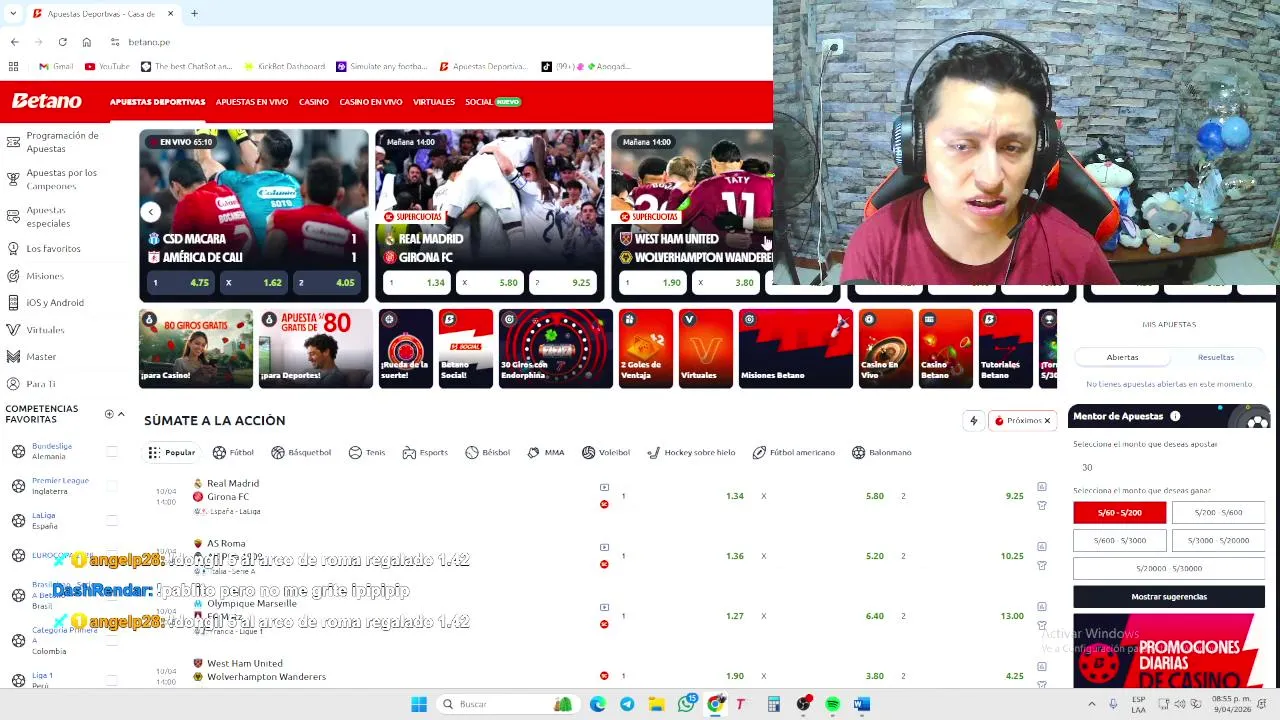1280x720 pixels.
Task: Open Social Nuevo top menu
Action: click(493, 102)
